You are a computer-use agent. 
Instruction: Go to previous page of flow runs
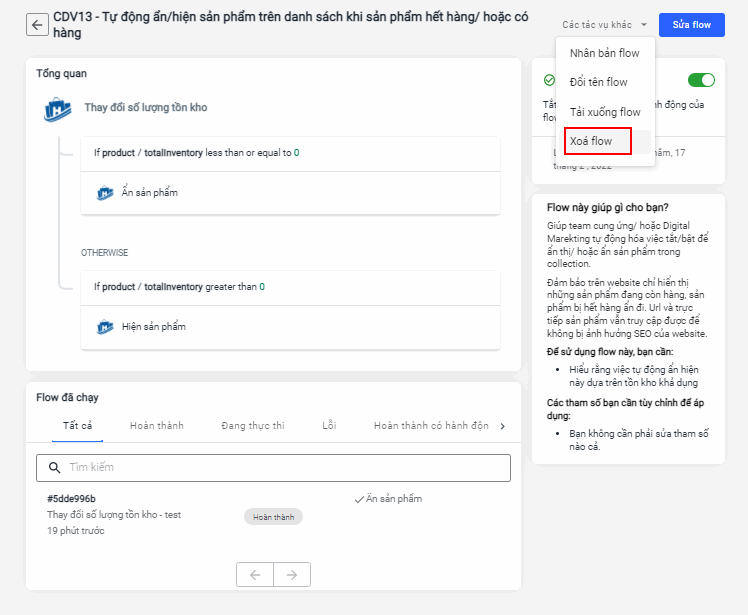[x=255, y=574]
